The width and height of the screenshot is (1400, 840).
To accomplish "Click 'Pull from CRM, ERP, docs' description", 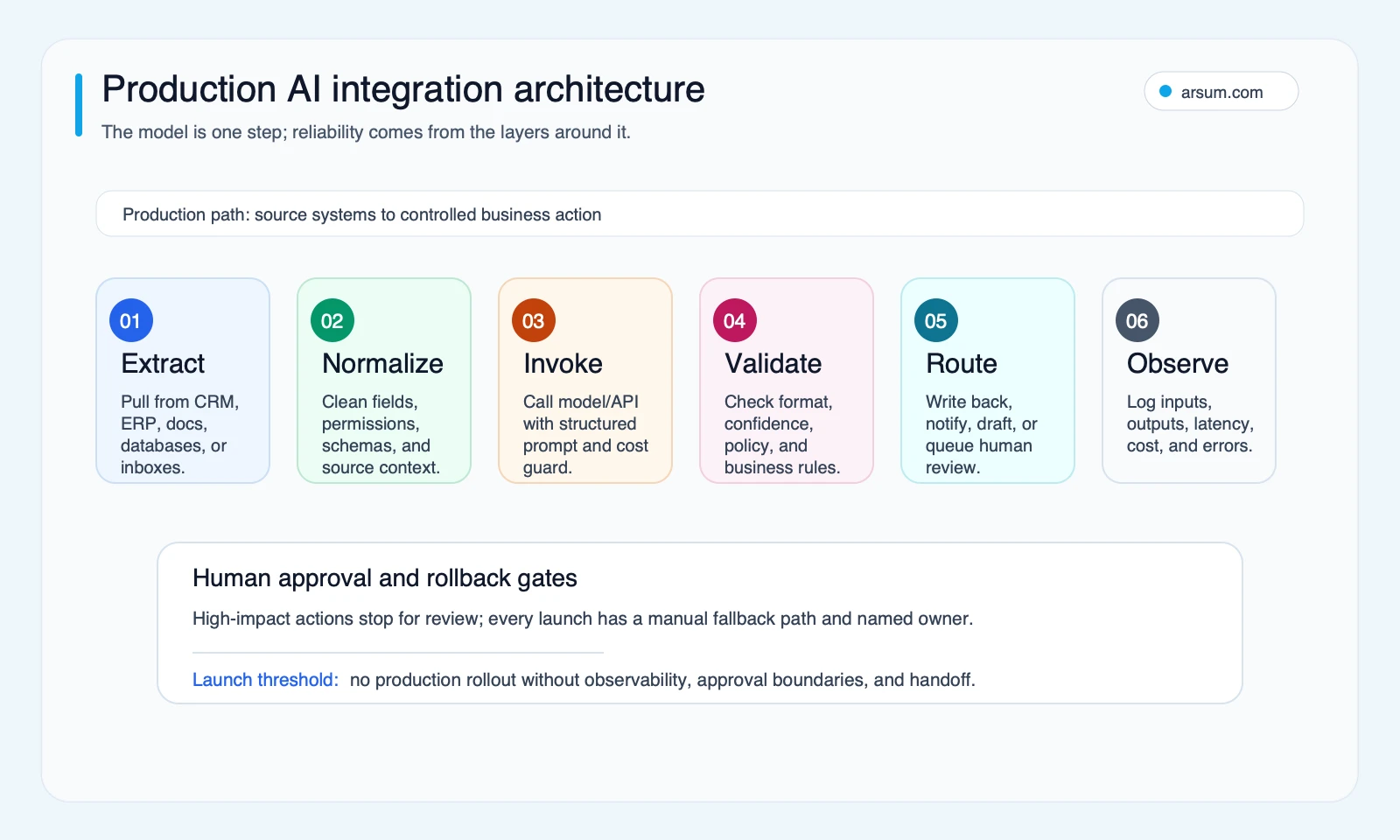I will (x=179, y=435).
